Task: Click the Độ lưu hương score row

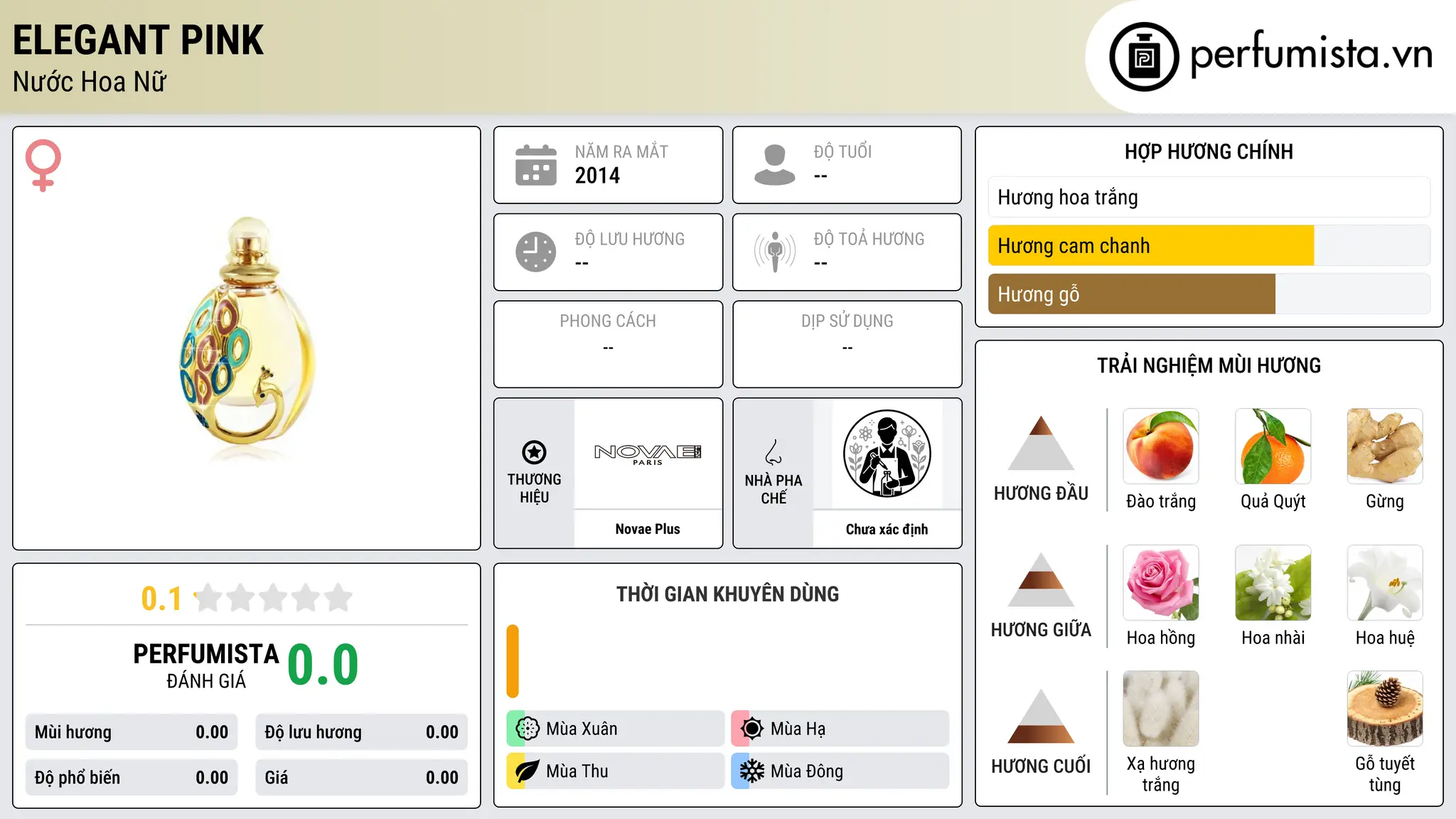Action: tap(362, 732)
